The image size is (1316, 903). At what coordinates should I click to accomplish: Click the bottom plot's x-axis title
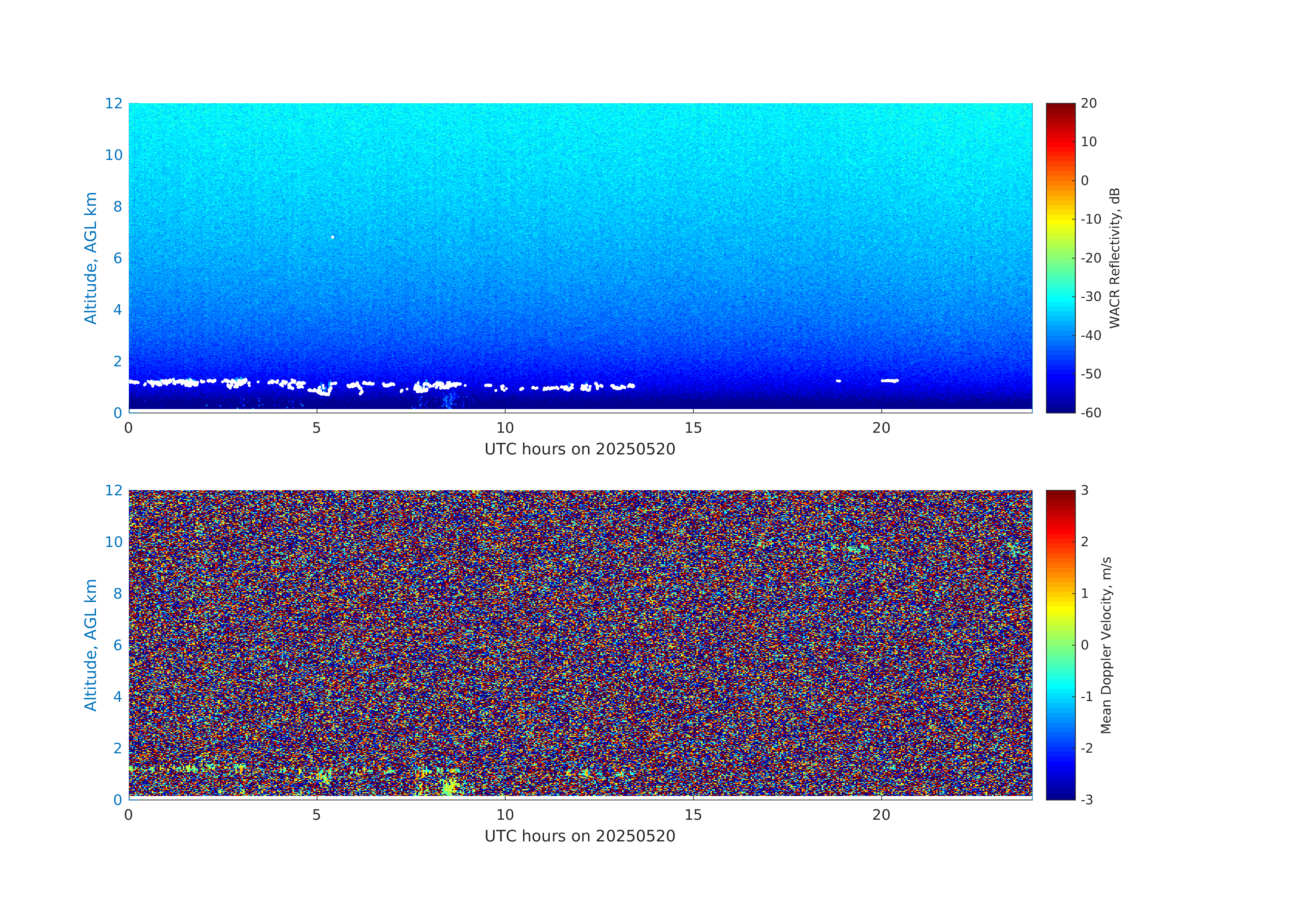click(580, 836)
